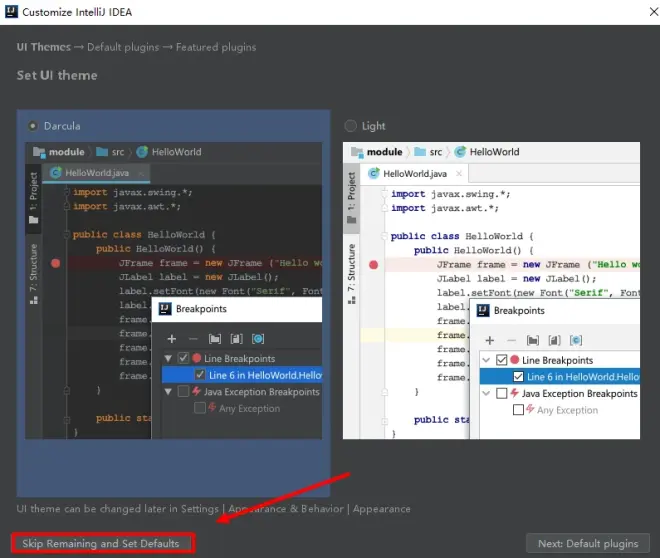Viewport: 660px width, 558px height.
Task: Click UI Themes breadcrumb step
Action: (44, 47)
